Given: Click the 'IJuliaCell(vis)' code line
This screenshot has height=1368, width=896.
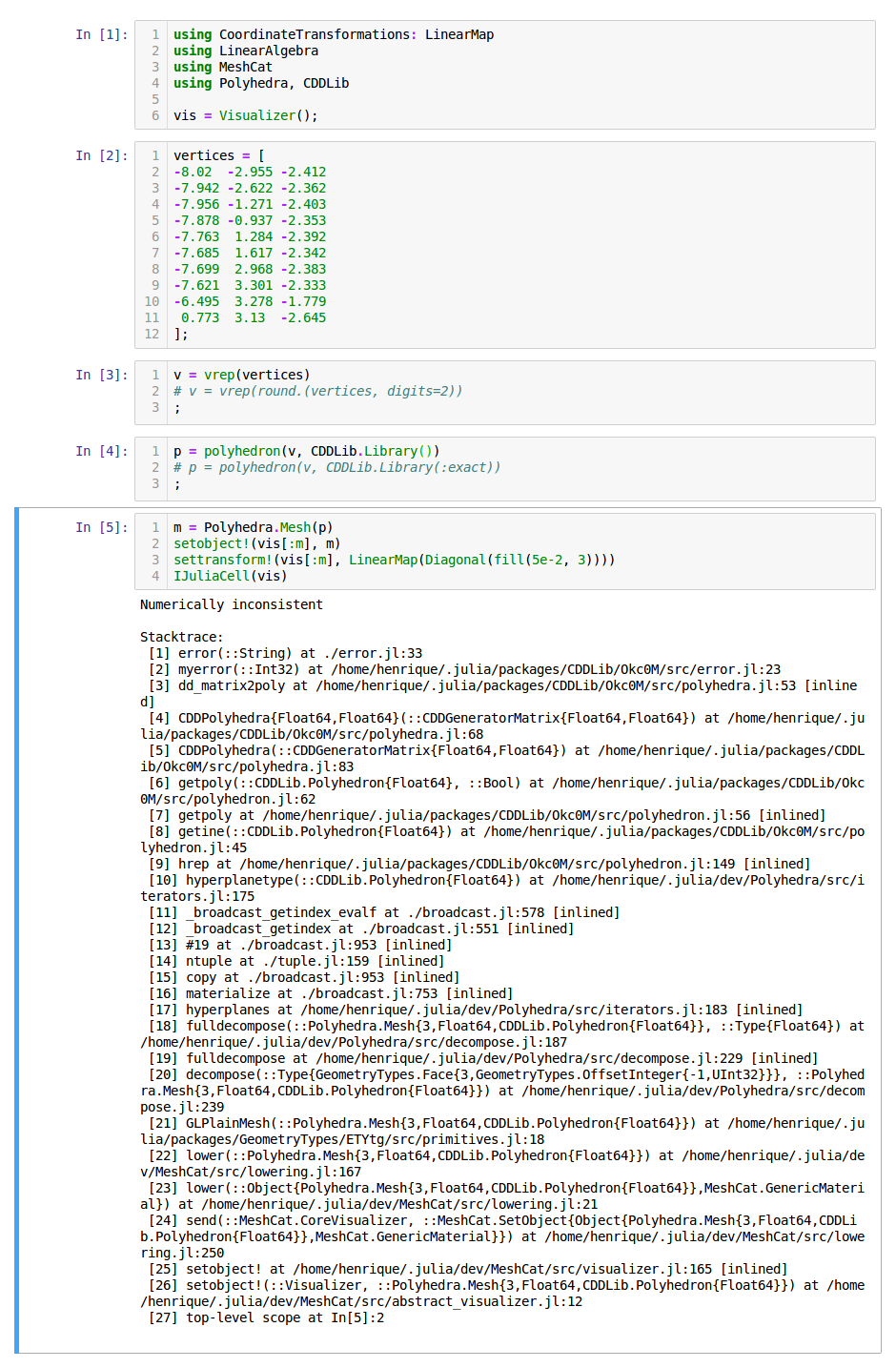Looking at the screenshot, I should coord(231,576).
